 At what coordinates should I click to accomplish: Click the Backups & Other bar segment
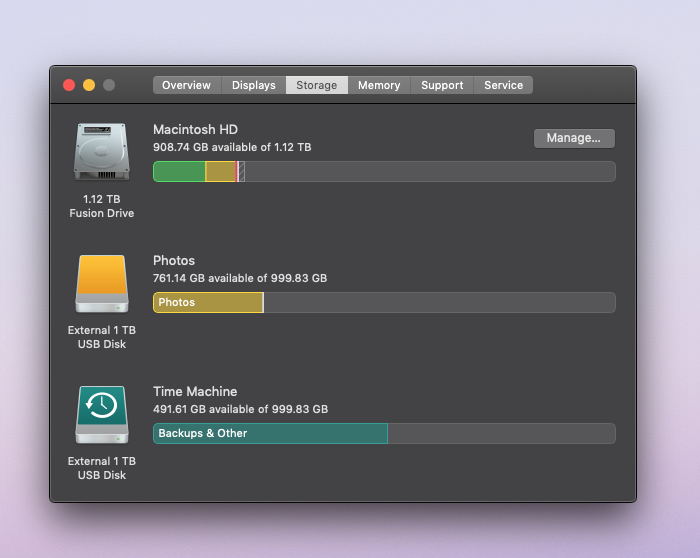click(271, 433)
